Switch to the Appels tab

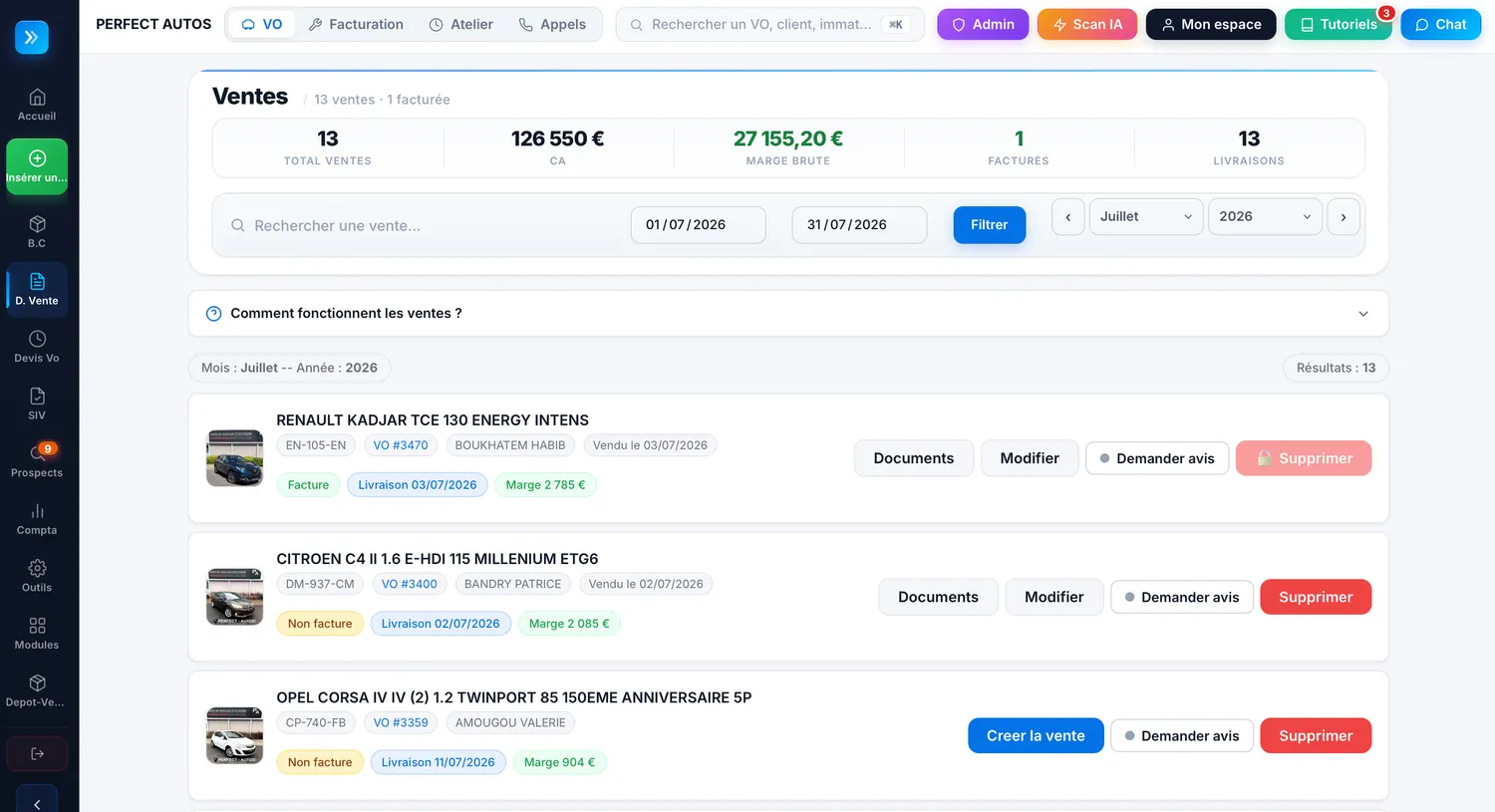(552, 24)
